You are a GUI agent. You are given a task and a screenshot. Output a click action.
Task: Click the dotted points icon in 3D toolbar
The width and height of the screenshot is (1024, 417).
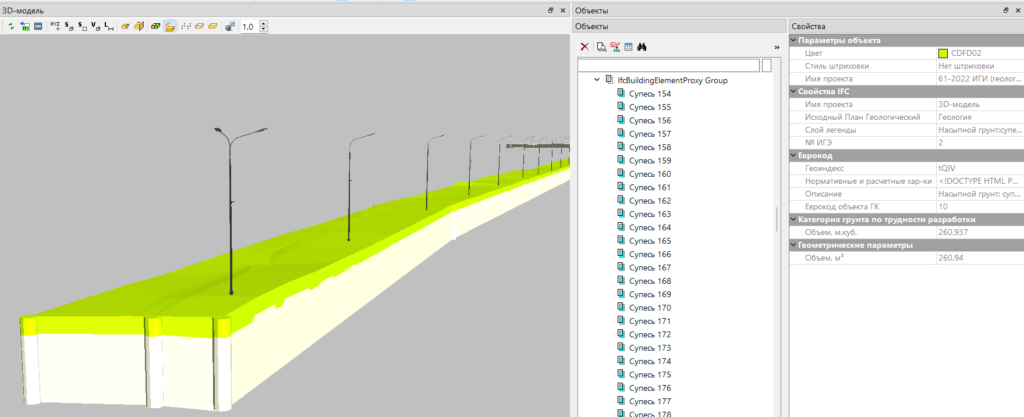click(185, 27)
